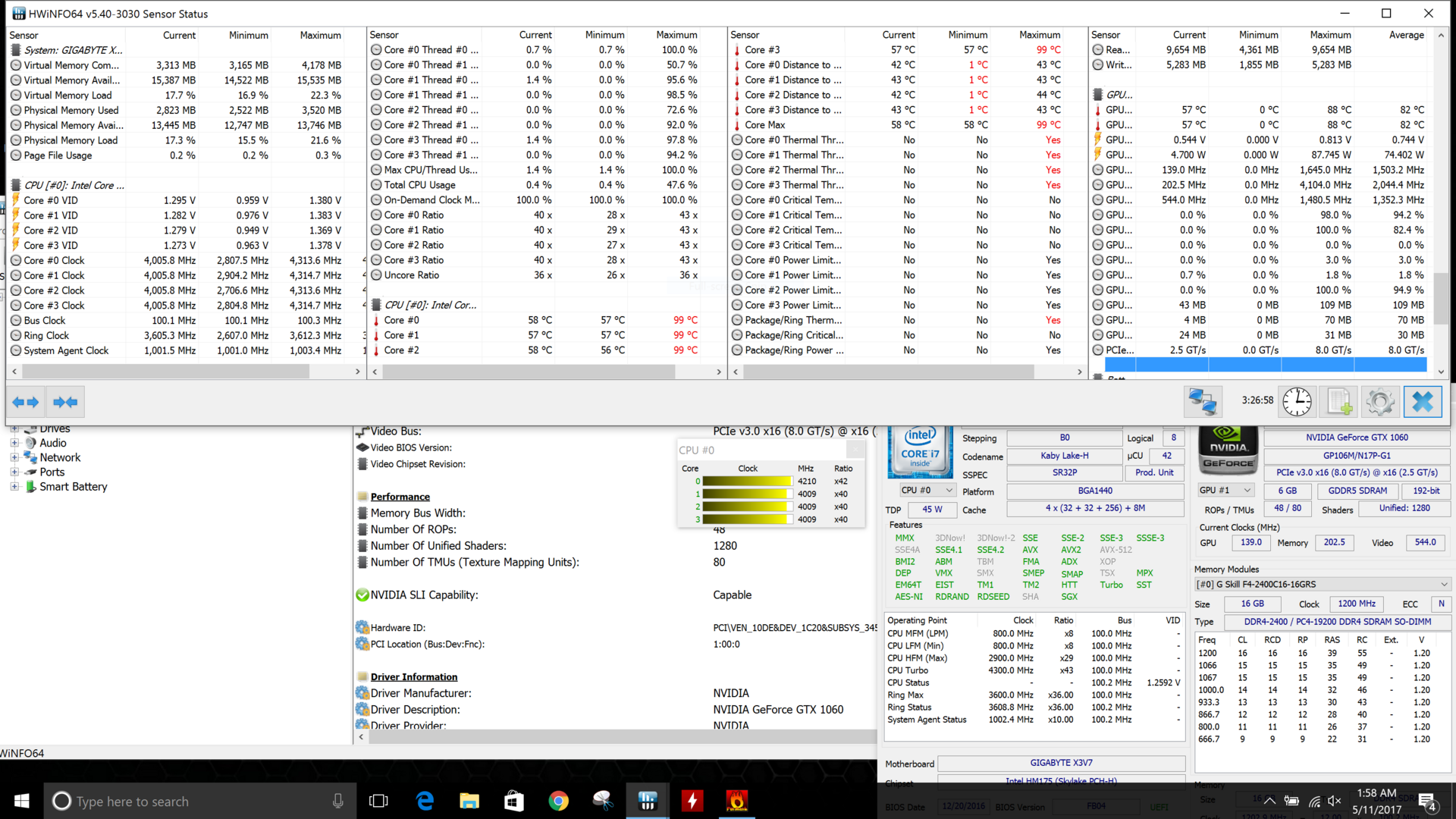Select Smart Battery in the device tree
Screen dimensions: 1456x819
pos(74,487)
